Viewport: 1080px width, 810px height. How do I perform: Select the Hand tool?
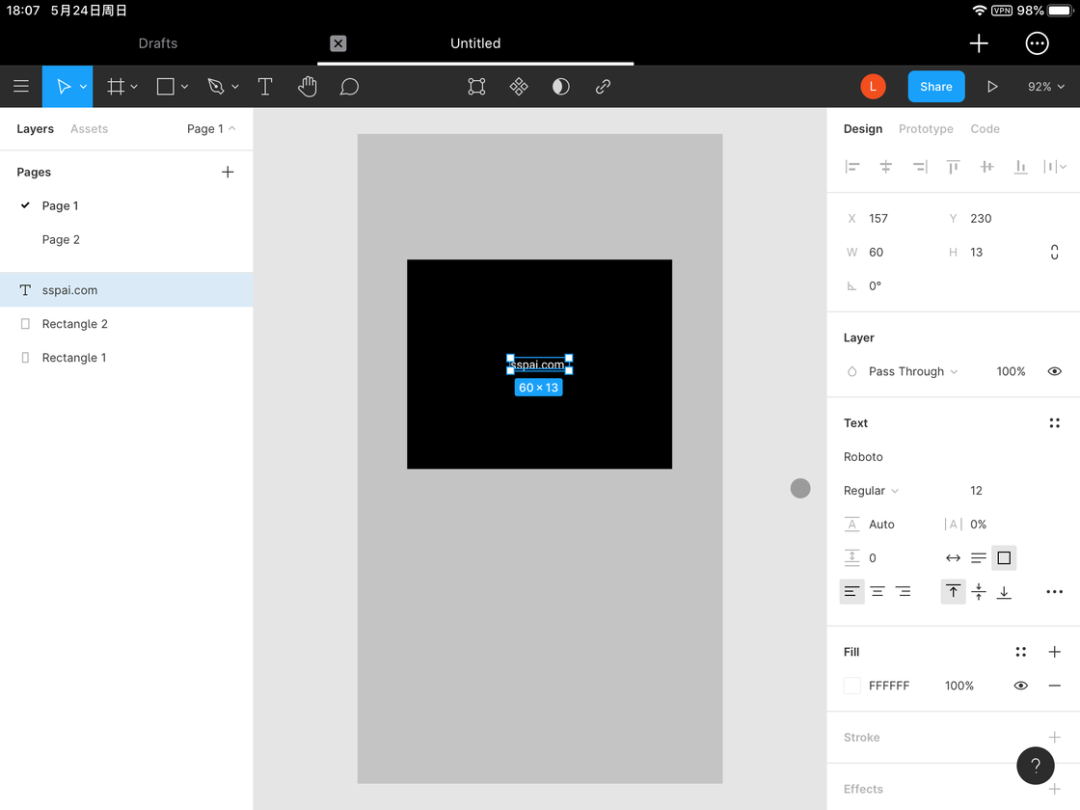307,87
